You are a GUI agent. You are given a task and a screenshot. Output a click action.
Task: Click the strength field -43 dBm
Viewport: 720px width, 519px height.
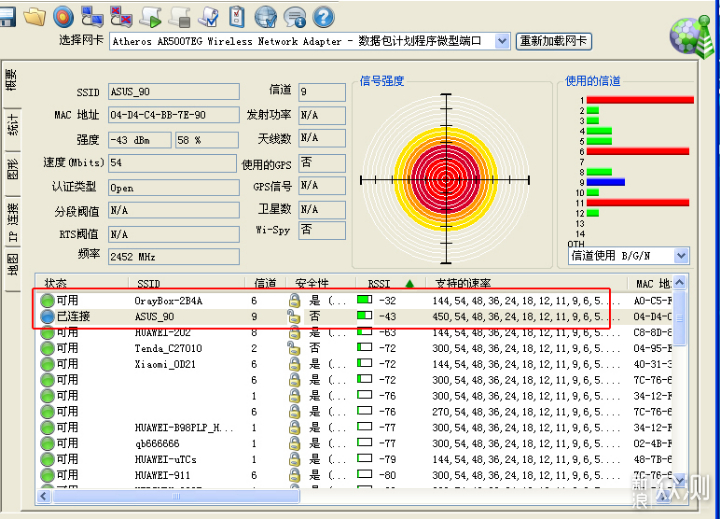click(x=140, y=140)
